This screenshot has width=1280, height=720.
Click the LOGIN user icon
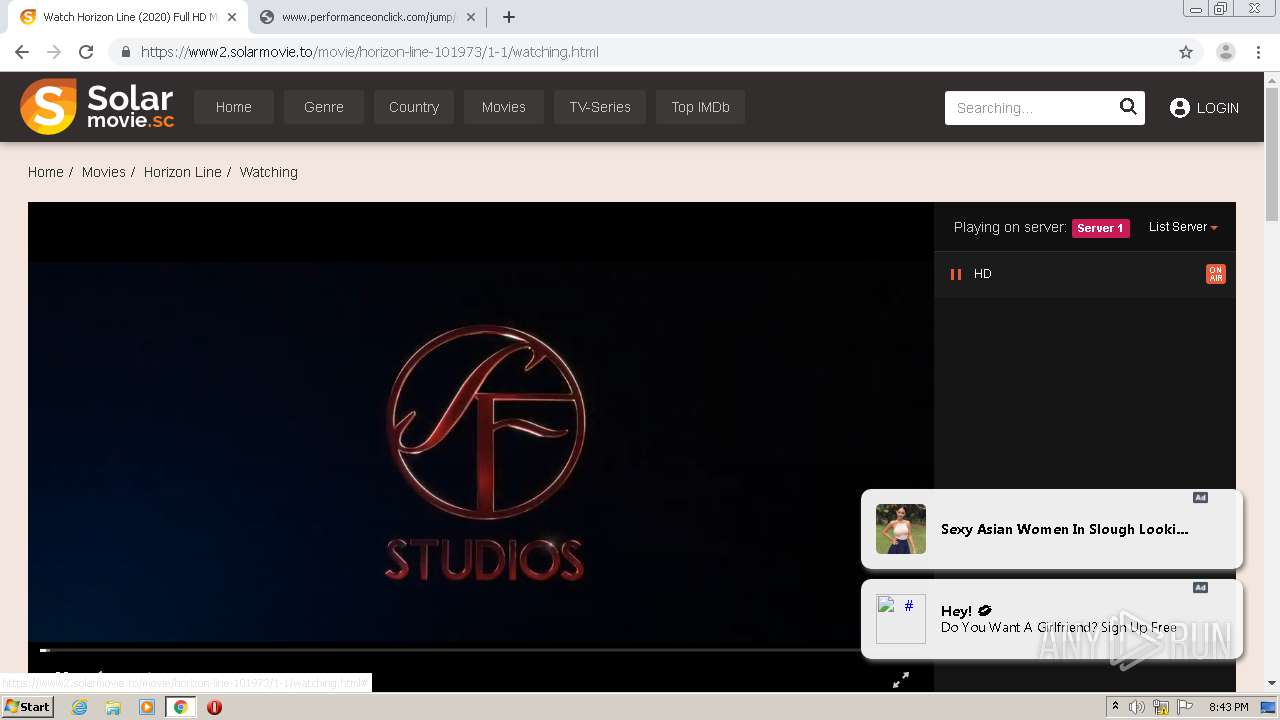1180,108
